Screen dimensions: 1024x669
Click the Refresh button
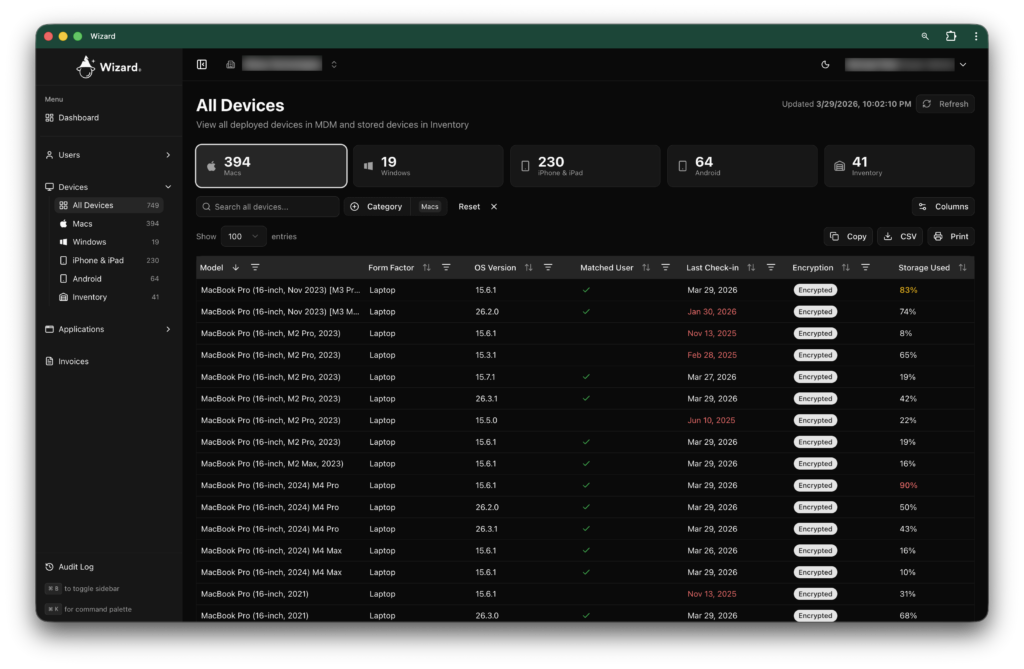[945, 104]
